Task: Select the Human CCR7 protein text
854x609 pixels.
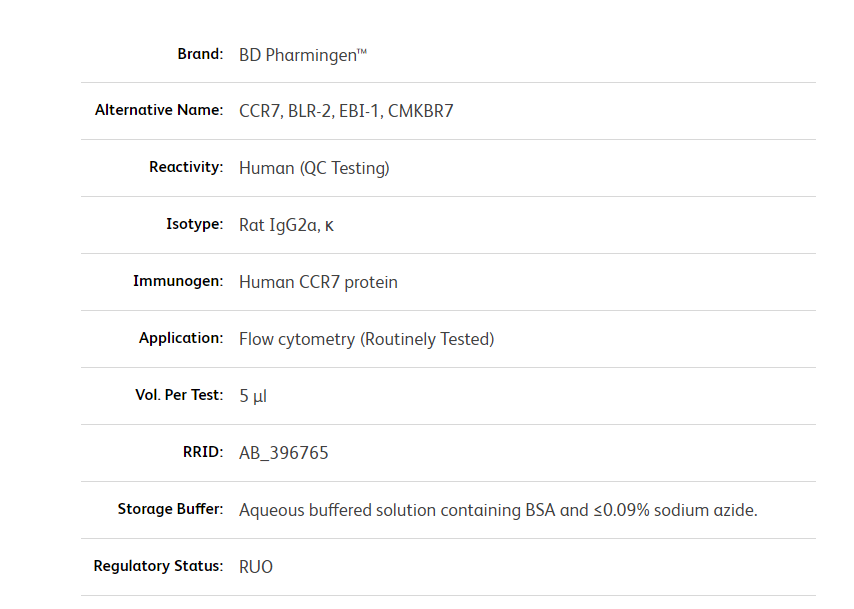Action: (318, 282)
